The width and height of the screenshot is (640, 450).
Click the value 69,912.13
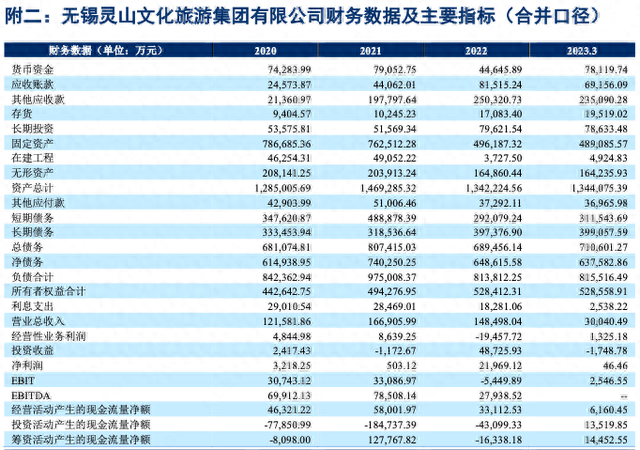(x=289, y=396)
